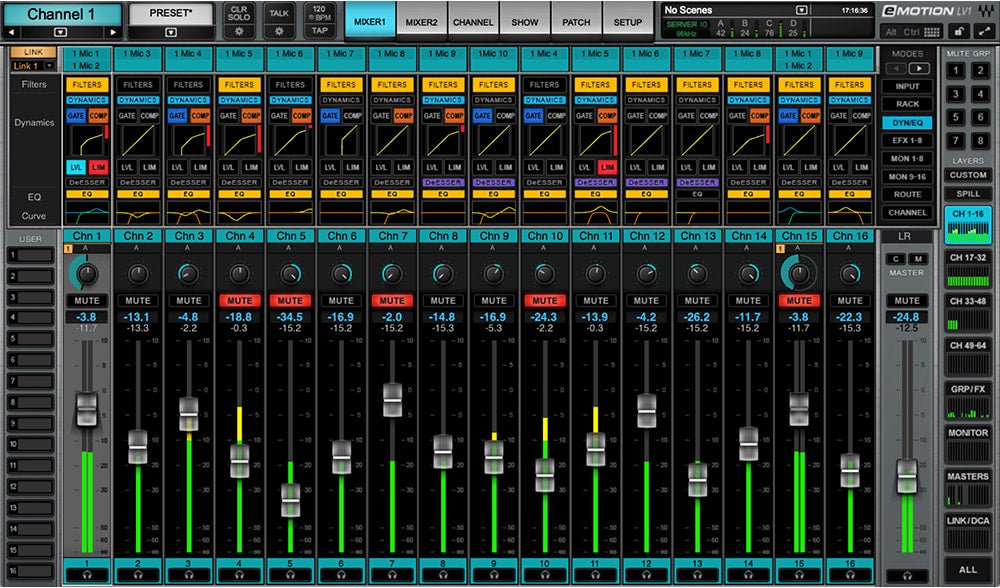Click the Chn 7 fader handle
The image size is (1000, 588).
pos(392,400)
